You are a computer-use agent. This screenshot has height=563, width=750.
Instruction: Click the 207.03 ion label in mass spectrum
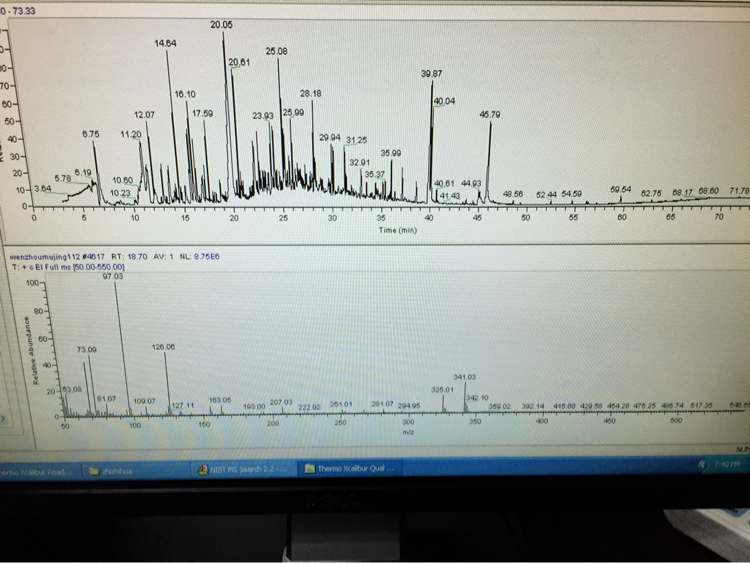click(281, 402)
